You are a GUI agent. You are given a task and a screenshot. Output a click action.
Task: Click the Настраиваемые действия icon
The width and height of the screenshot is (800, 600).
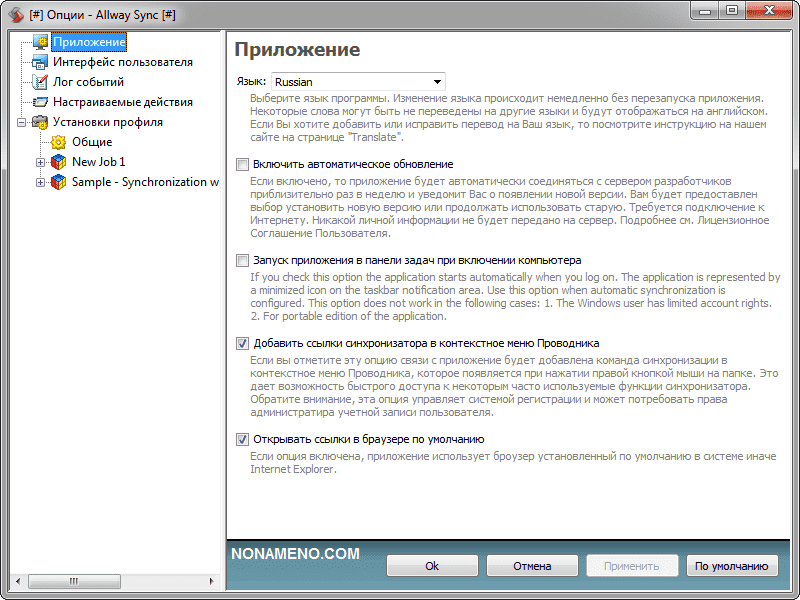pyautogui.click(x=40, y=102)
